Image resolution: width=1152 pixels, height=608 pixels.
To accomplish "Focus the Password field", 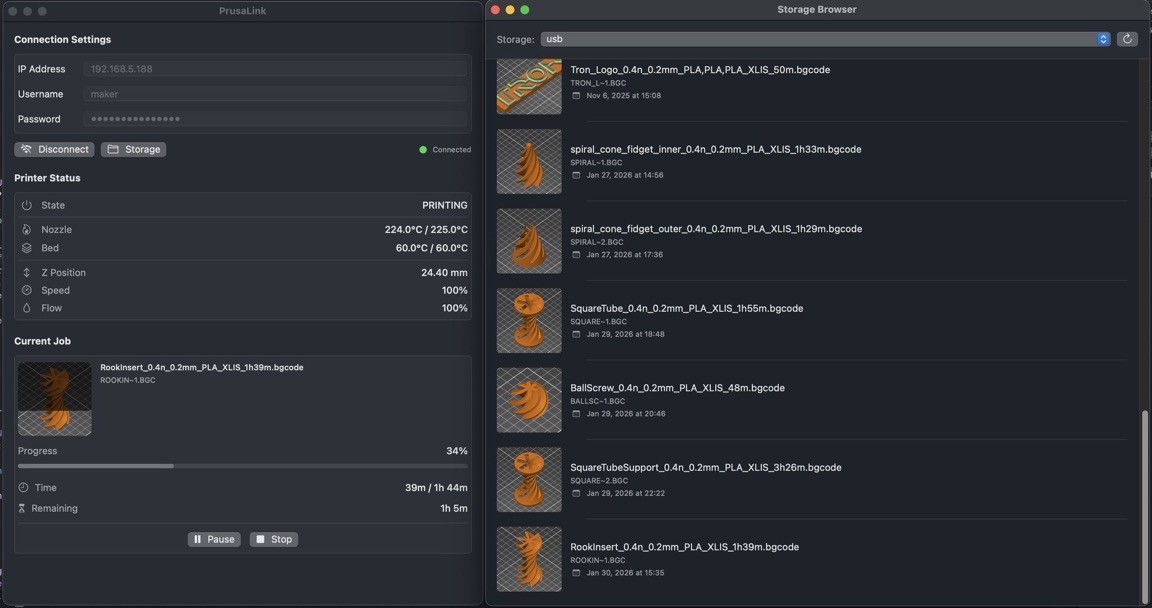I will (x=277, y=119).
